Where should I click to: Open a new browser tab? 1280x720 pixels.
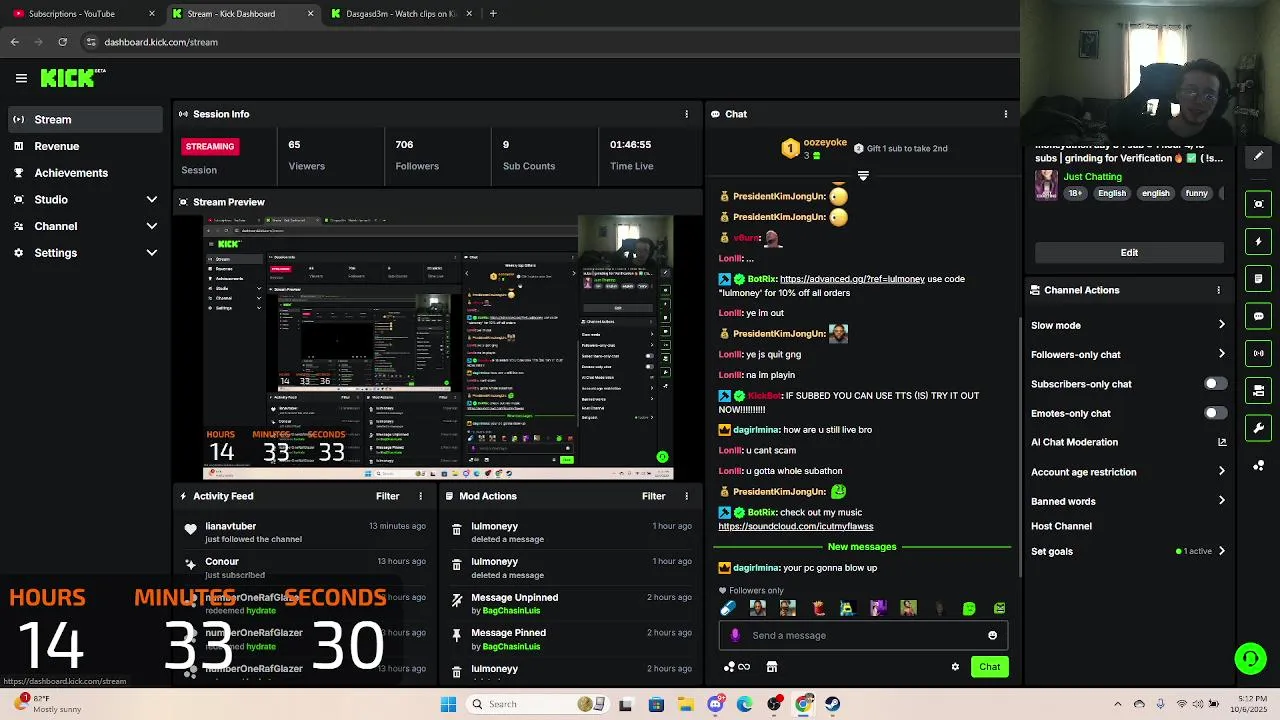pos(493,14)
